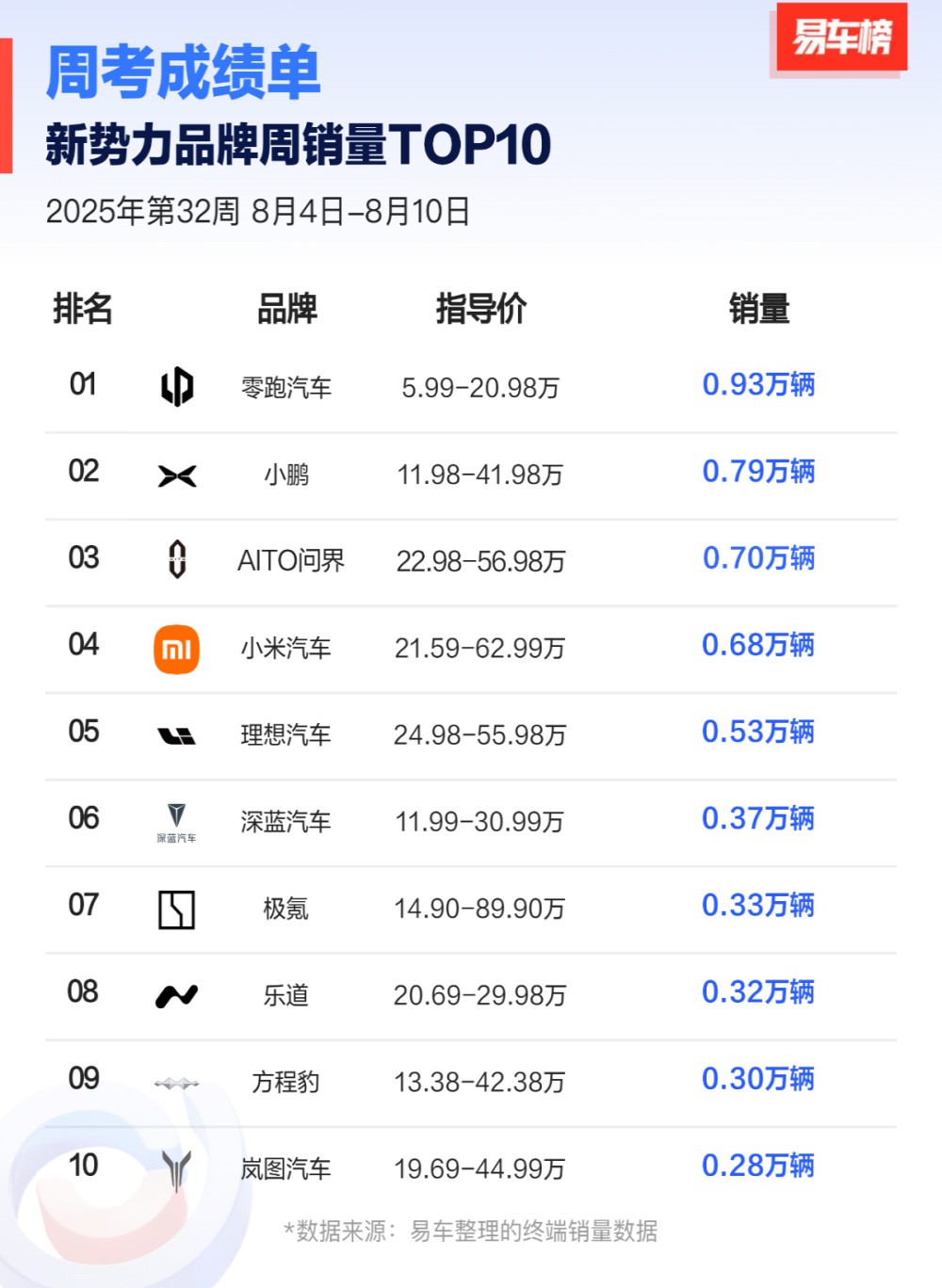Click brand name 方程豹
Screen dimensions: 942x1288
coord(286,1082)
